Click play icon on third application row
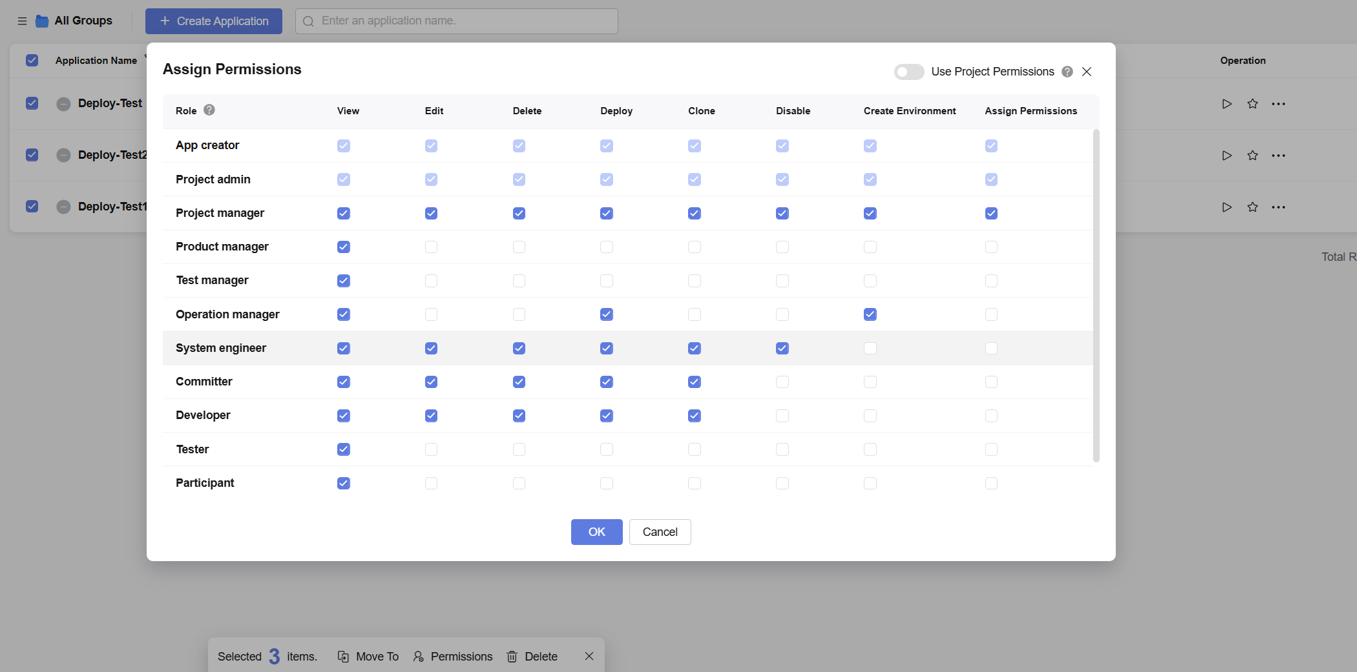 coord(1227,207)
